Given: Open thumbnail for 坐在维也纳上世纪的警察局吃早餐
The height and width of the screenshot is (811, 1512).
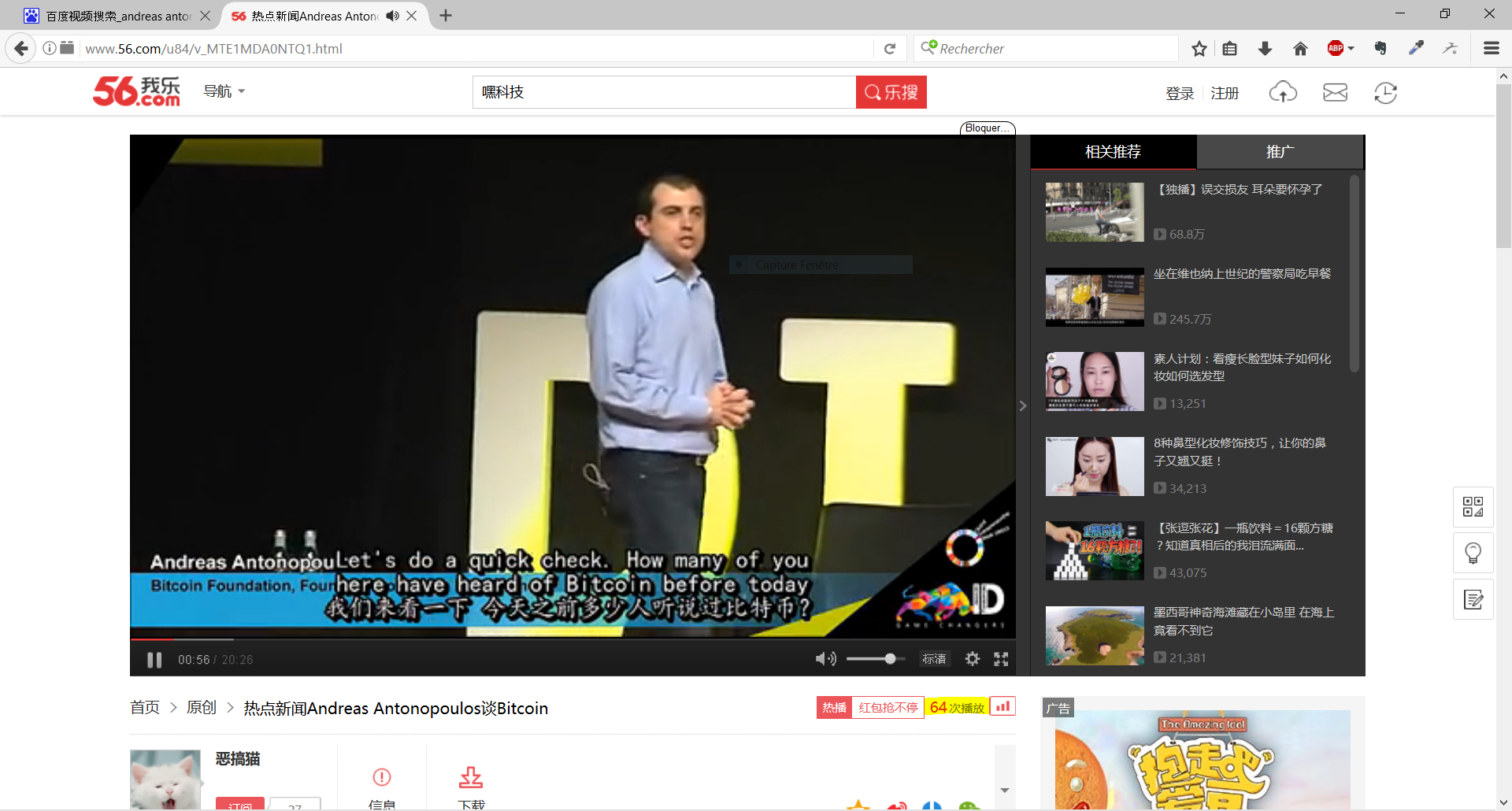Looking at the screenshot, I should tap(1095, 297).
